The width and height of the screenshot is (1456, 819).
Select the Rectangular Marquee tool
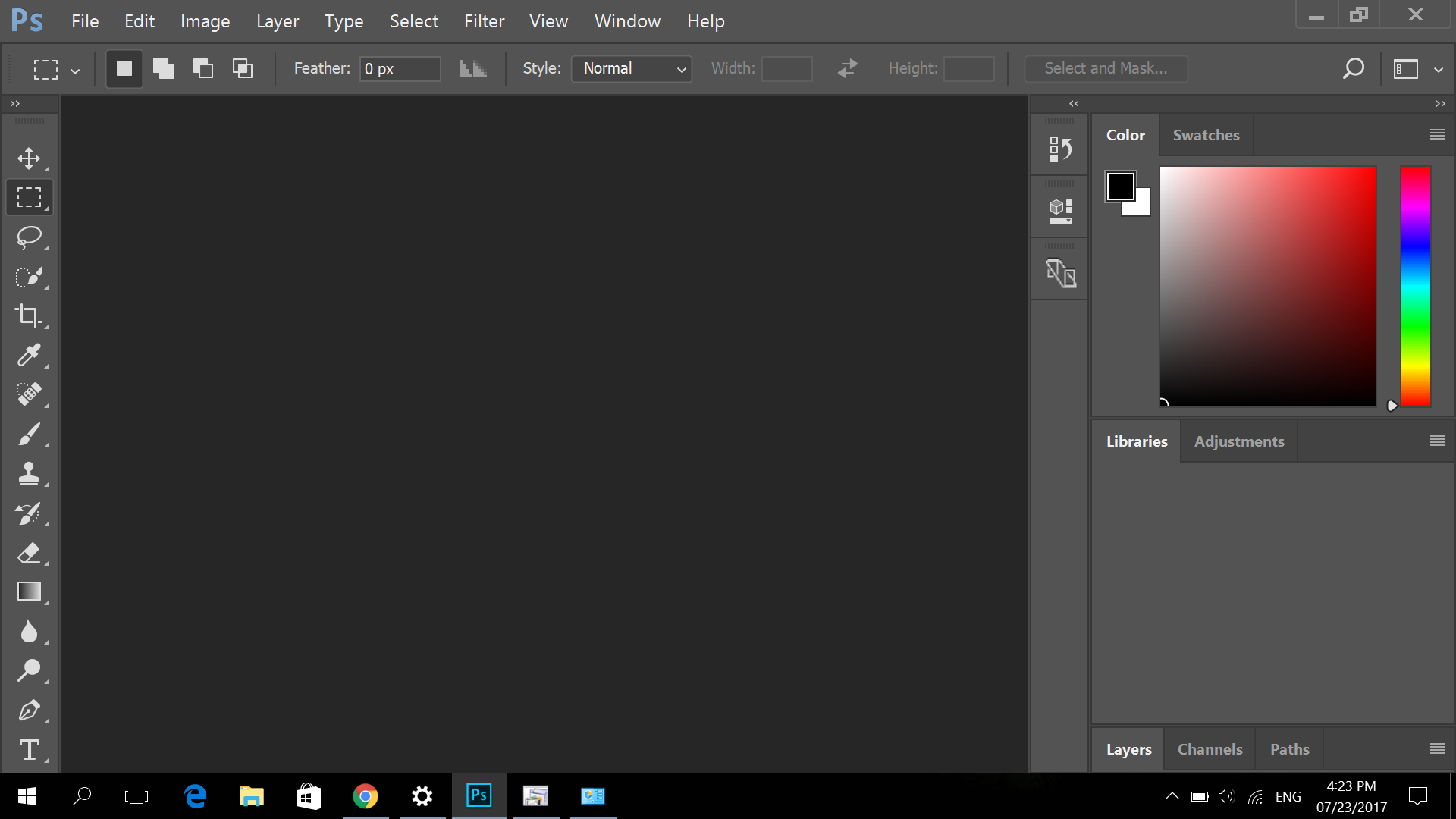pos(29,197)
